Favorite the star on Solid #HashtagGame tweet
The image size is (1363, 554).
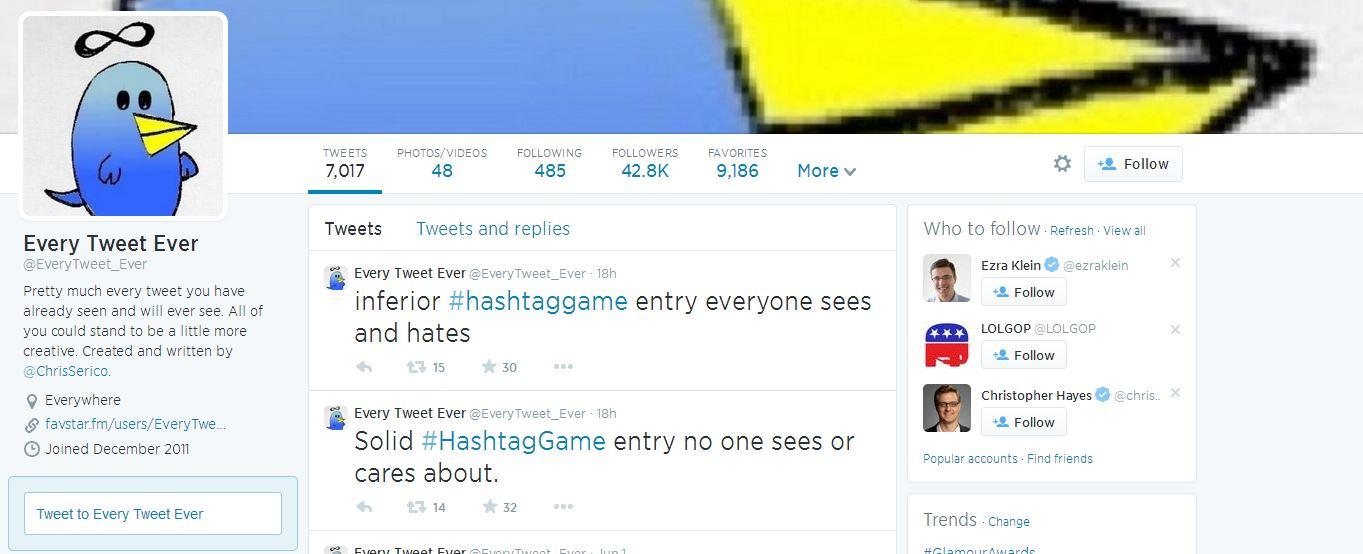click(x=489, y=507)
